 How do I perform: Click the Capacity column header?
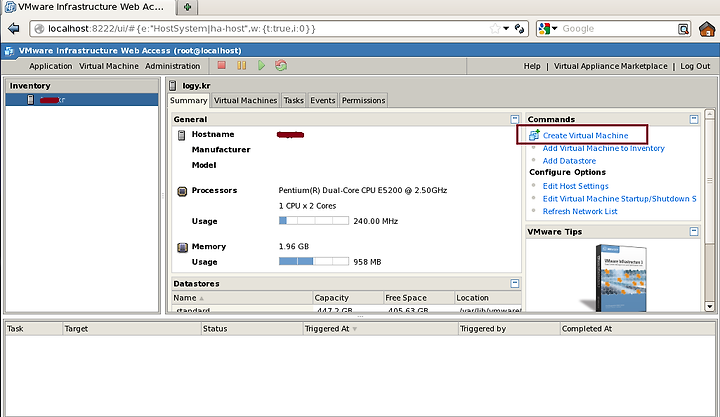coord(348,298)
